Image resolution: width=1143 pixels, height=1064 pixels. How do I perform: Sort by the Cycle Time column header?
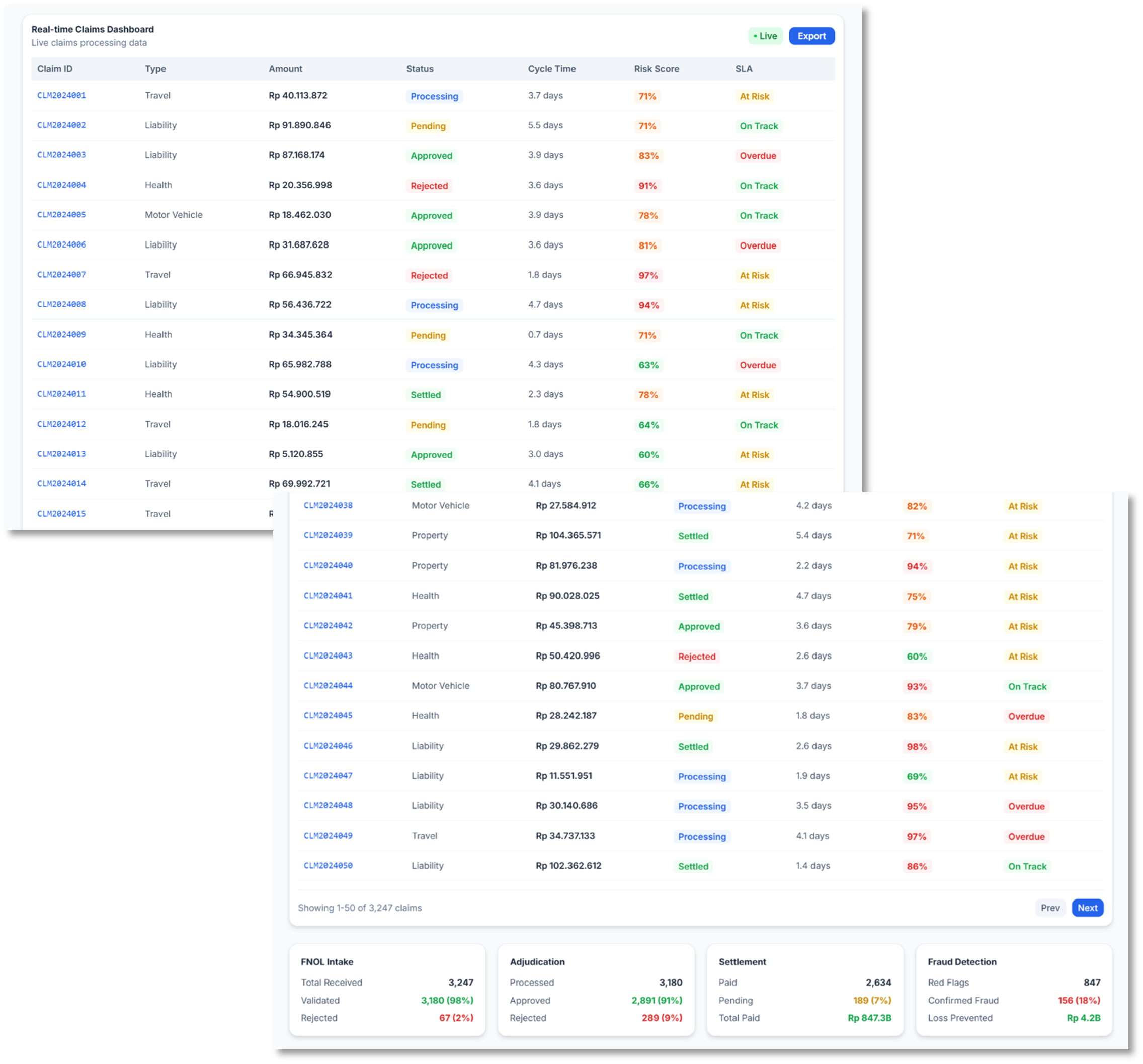coord(551,68)
